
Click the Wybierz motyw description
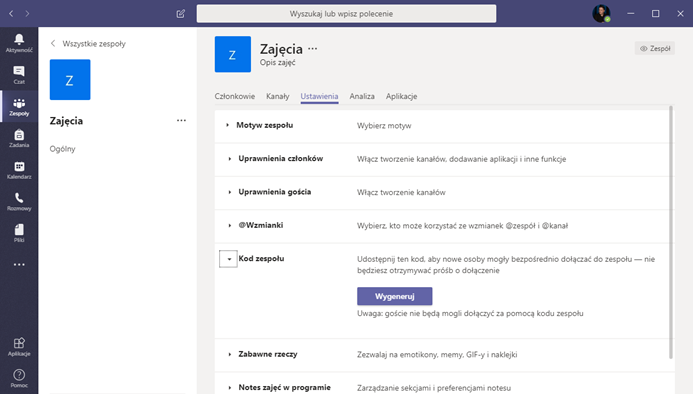(x=384, y=126)
